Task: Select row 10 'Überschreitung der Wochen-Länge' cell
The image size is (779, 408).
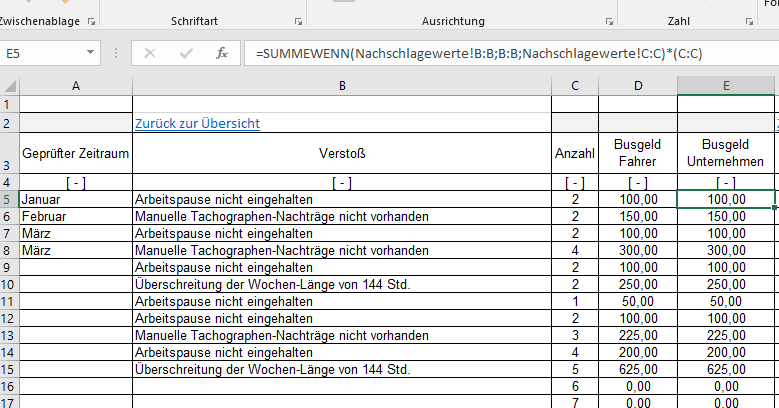Action: pos(342,284)
